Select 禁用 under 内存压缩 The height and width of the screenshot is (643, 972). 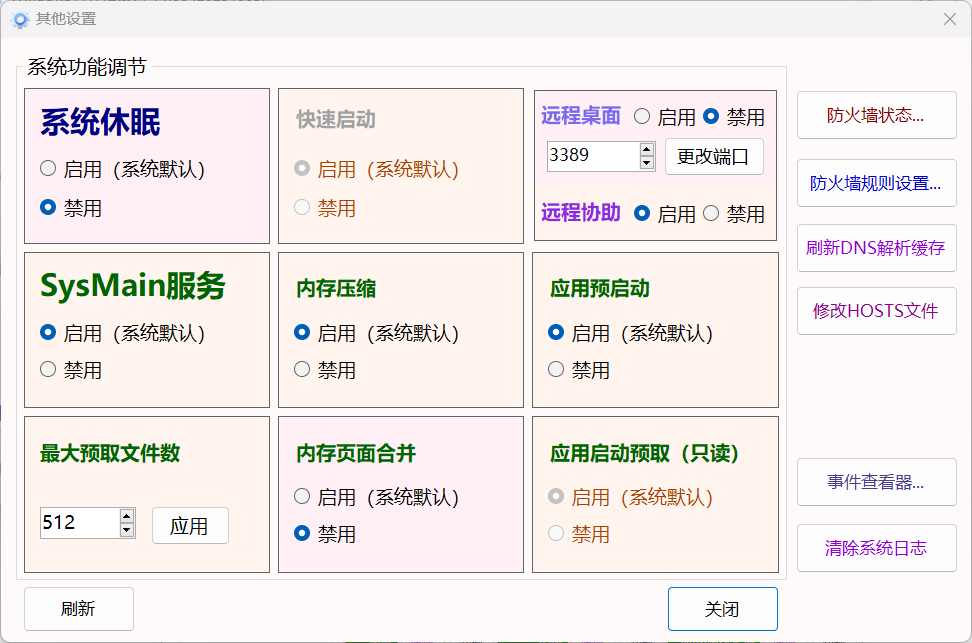tap(302, 370)
